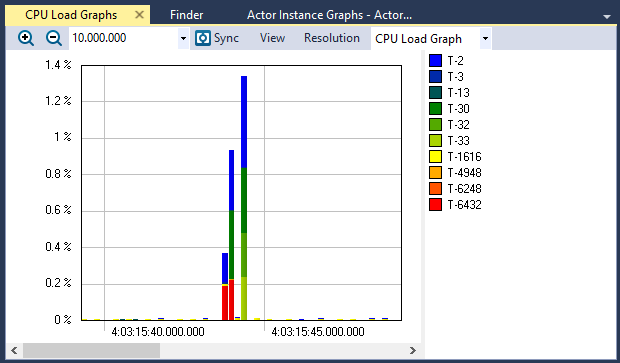This screenshot has height=363, width=620.
Task: Click the zoom in magnifier icon
Action: [x=26, y=38]
